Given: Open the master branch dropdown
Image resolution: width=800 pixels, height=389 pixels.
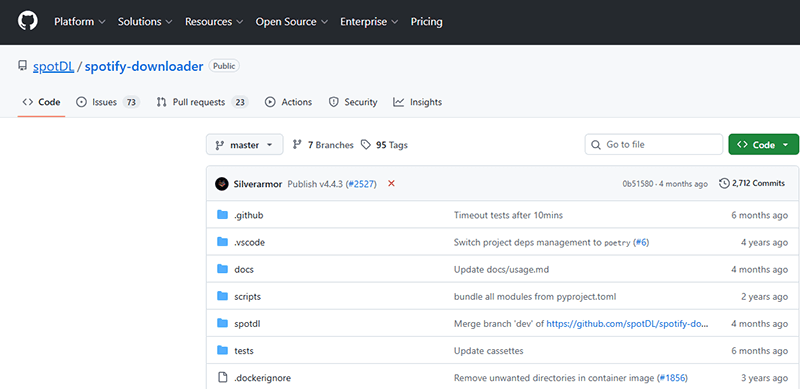Looking at the screenshot, I should coord(244,145).
